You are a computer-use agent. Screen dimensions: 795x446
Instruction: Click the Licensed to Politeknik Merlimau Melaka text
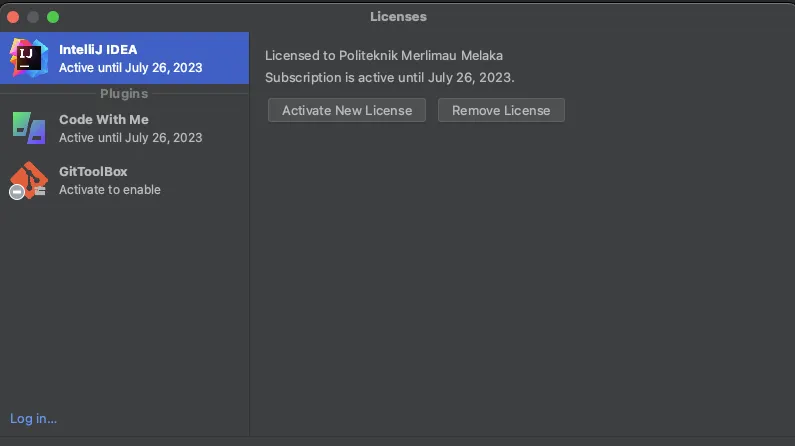(x=384, y=55)
